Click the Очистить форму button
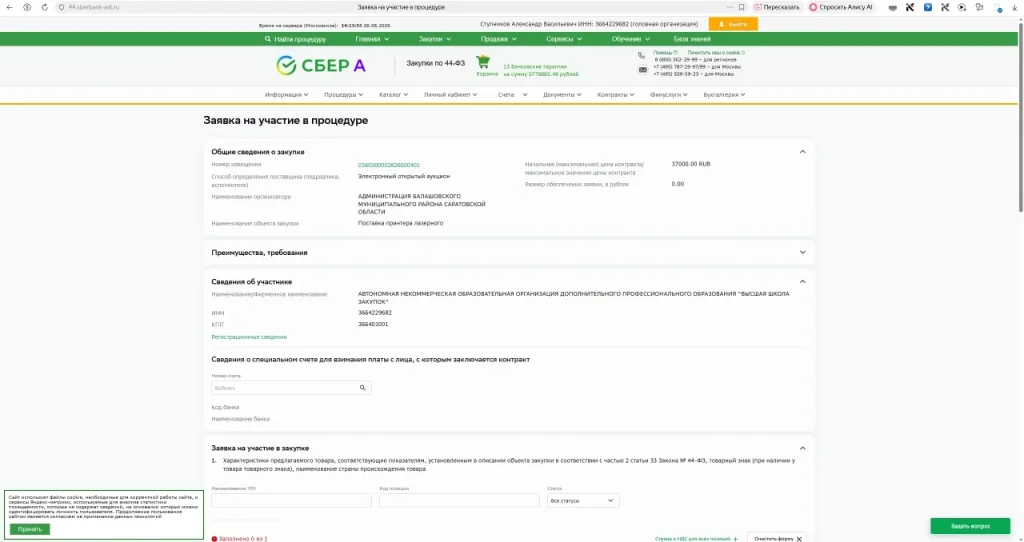Image resolution: width=1024 pixels, height=542 pixels. click(777, 538)
